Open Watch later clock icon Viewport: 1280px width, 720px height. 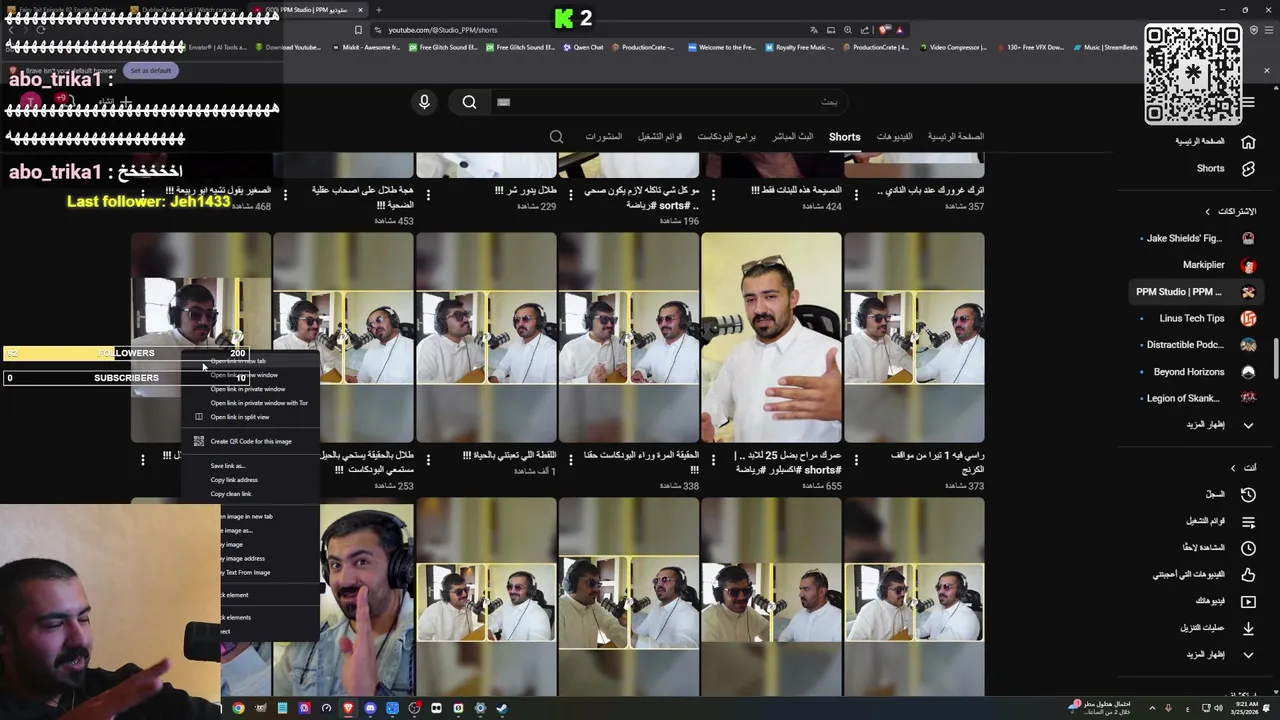click(1248, 548)
